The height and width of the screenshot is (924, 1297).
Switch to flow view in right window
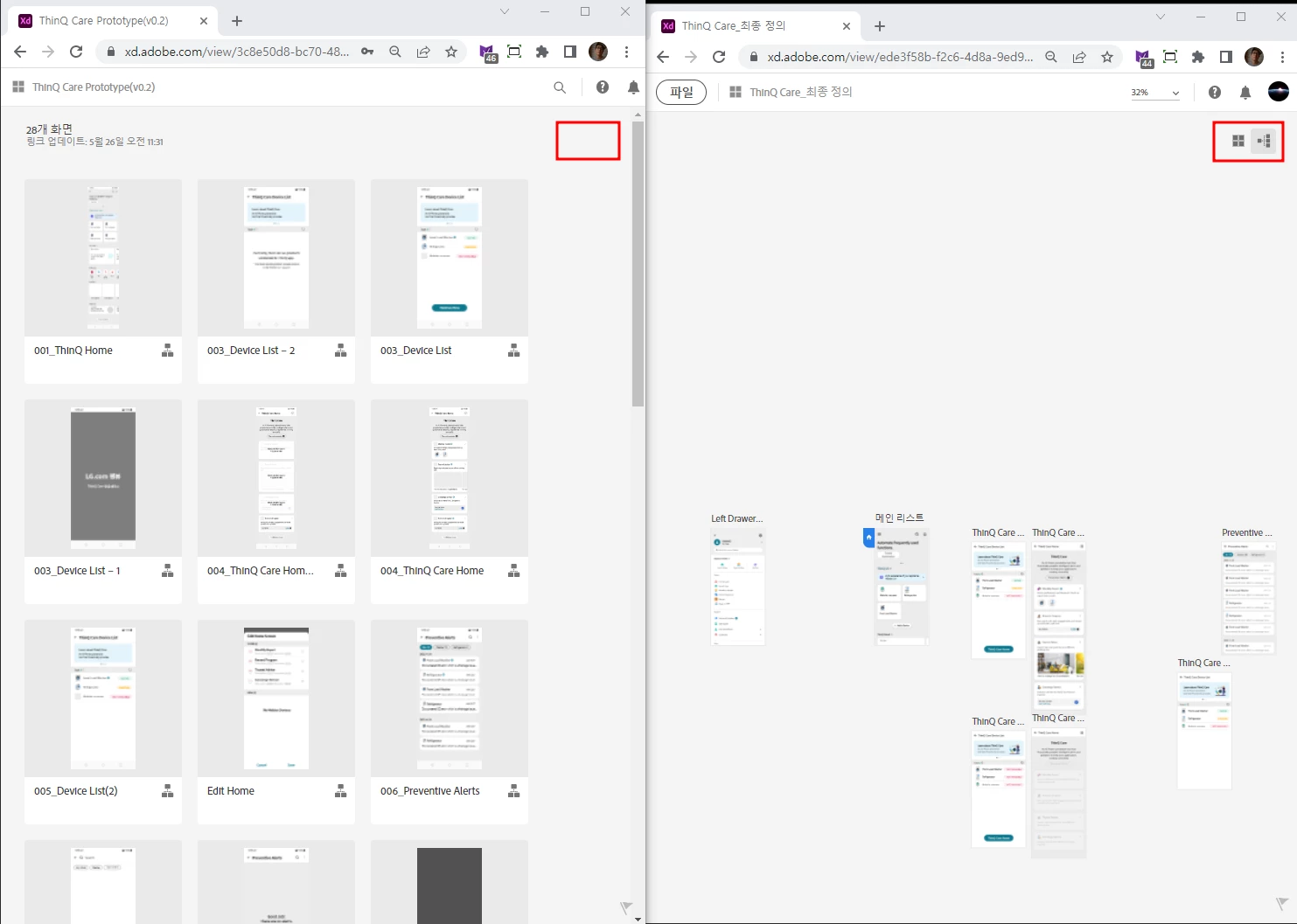[1264, 141]
